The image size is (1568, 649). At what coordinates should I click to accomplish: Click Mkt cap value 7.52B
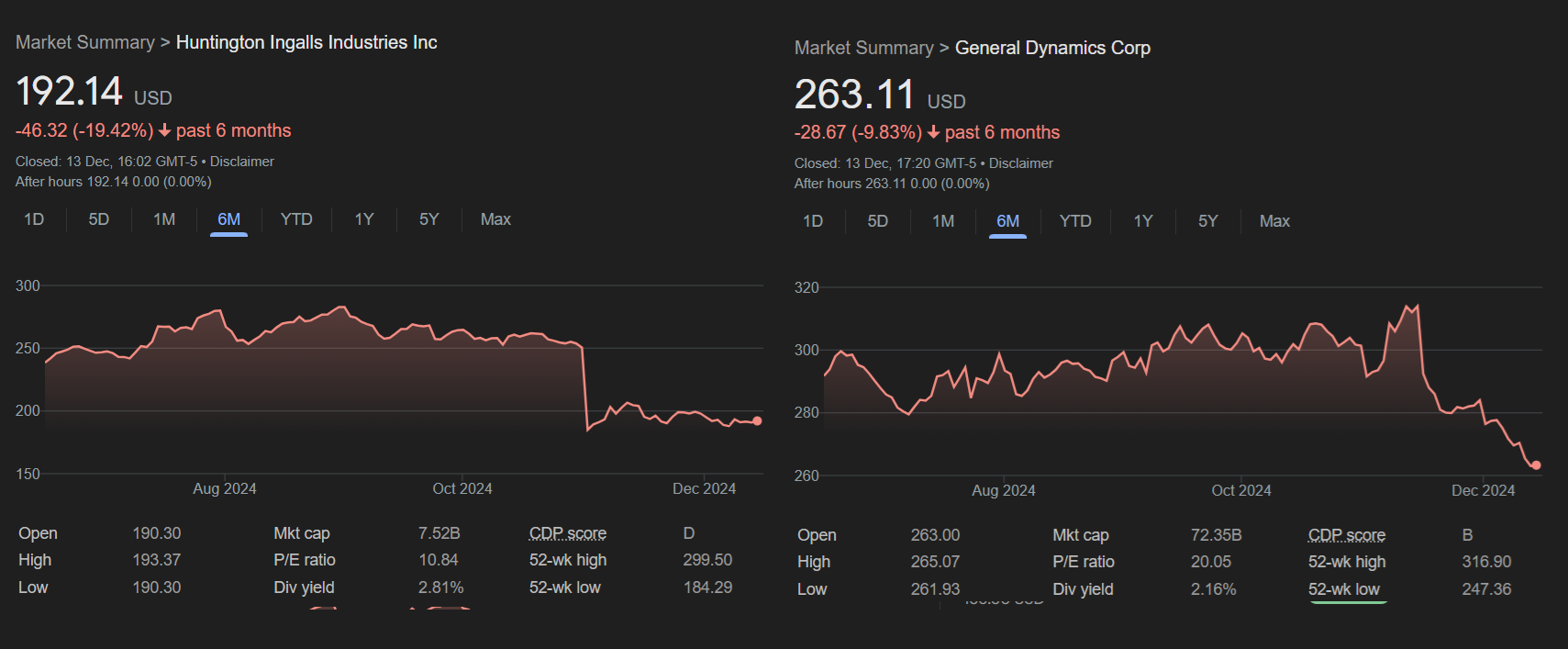pos(439,533)
